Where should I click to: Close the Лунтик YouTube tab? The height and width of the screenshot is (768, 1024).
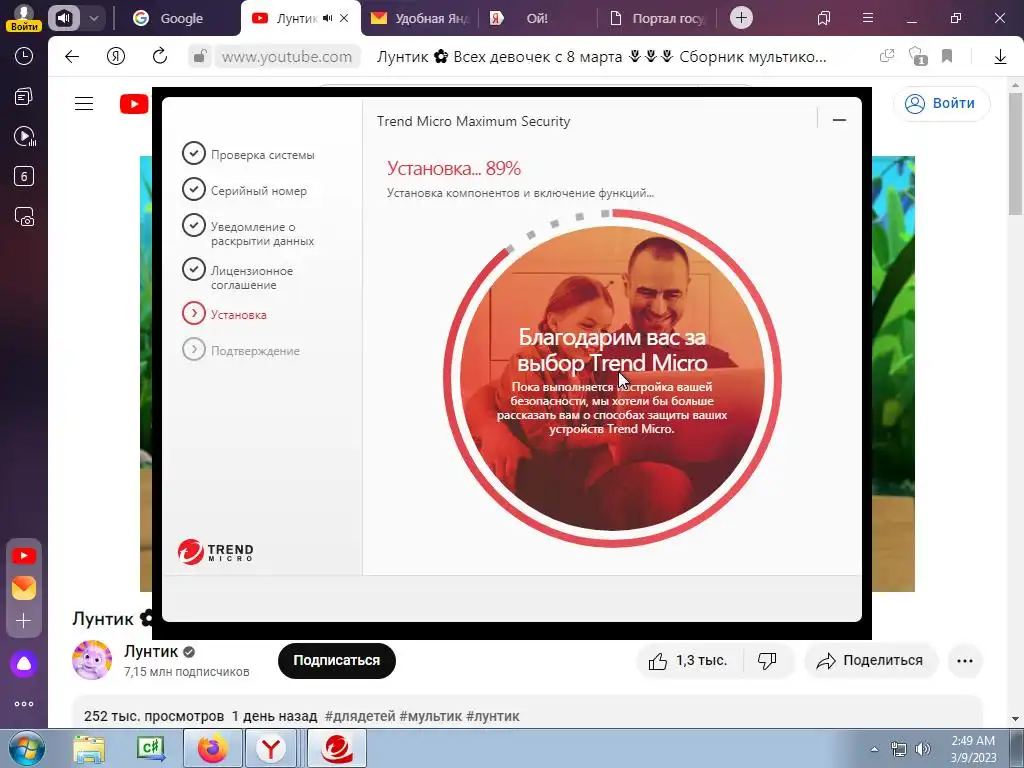pos(344,18)
